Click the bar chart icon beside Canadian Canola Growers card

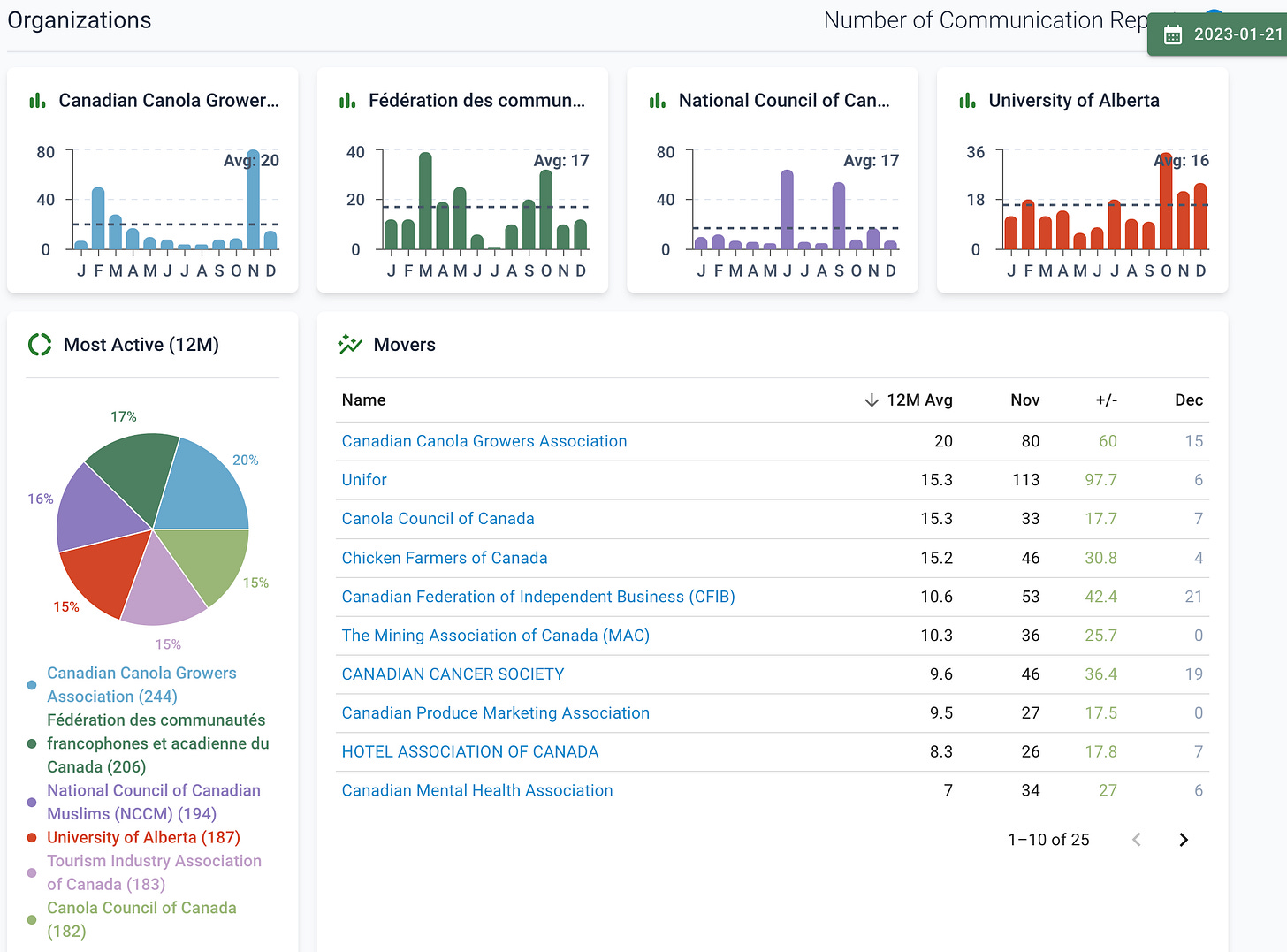tap(37, 101)
